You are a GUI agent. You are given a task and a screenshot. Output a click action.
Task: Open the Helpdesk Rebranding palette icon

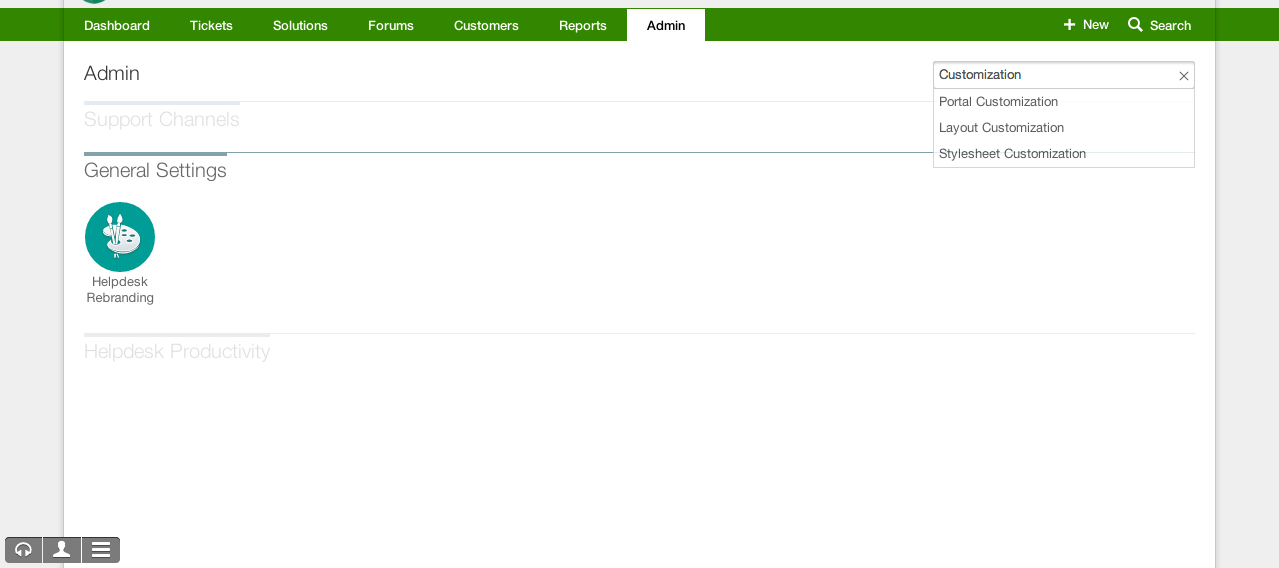(120, 237)
